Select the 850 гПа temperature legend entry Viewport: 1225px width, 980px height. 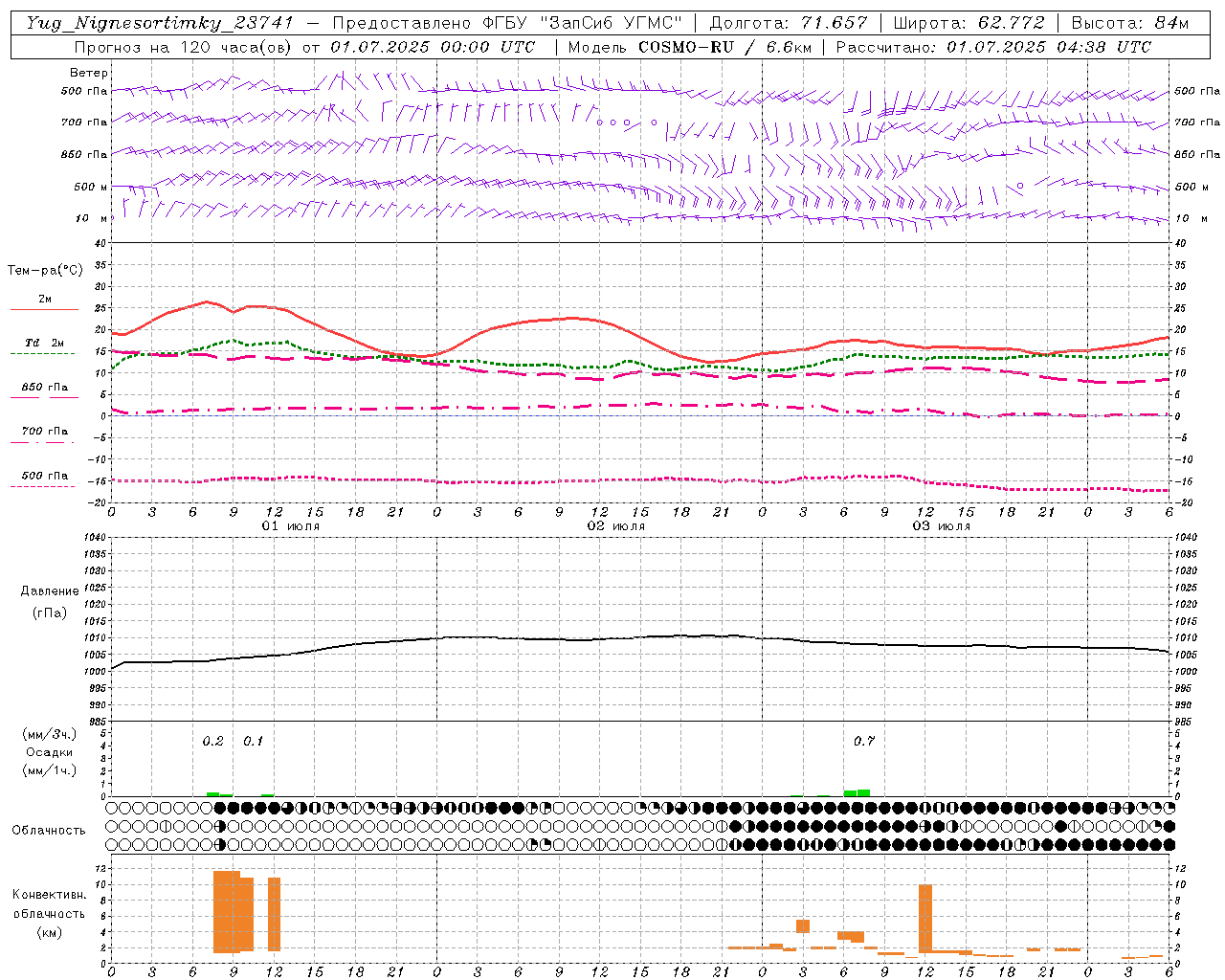45,388
